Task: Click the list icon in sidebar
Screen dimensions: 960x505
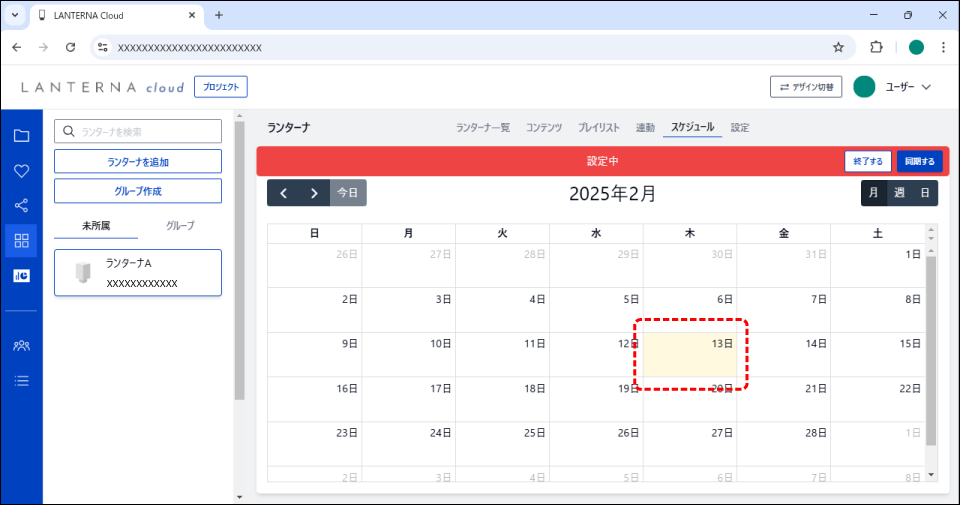Action: [21, 380]
